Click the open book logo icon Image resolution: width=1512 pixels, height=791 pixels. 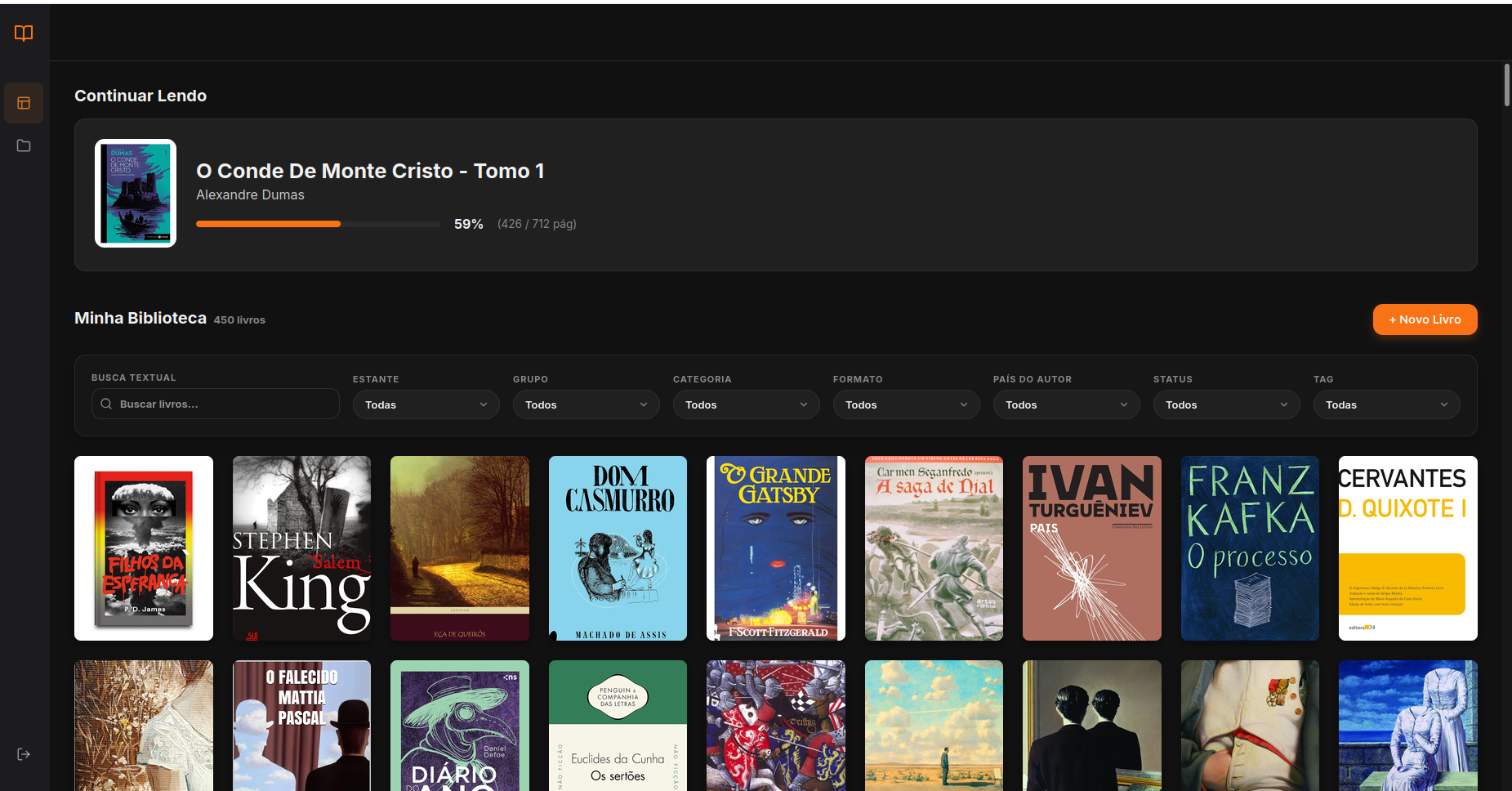coord(24,34)
